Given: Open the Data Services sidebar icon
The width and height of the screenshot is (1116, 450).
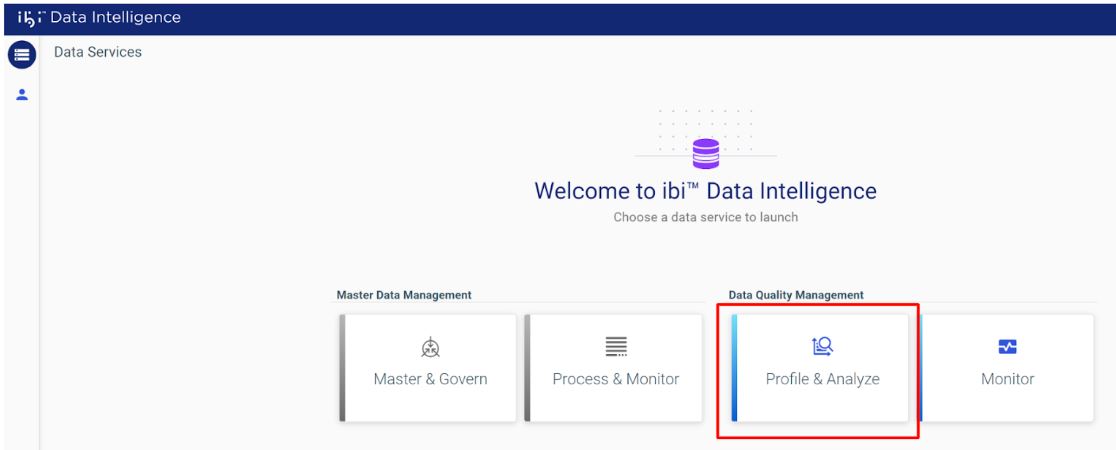Looking at the screenshot, I should click(22, 55).
